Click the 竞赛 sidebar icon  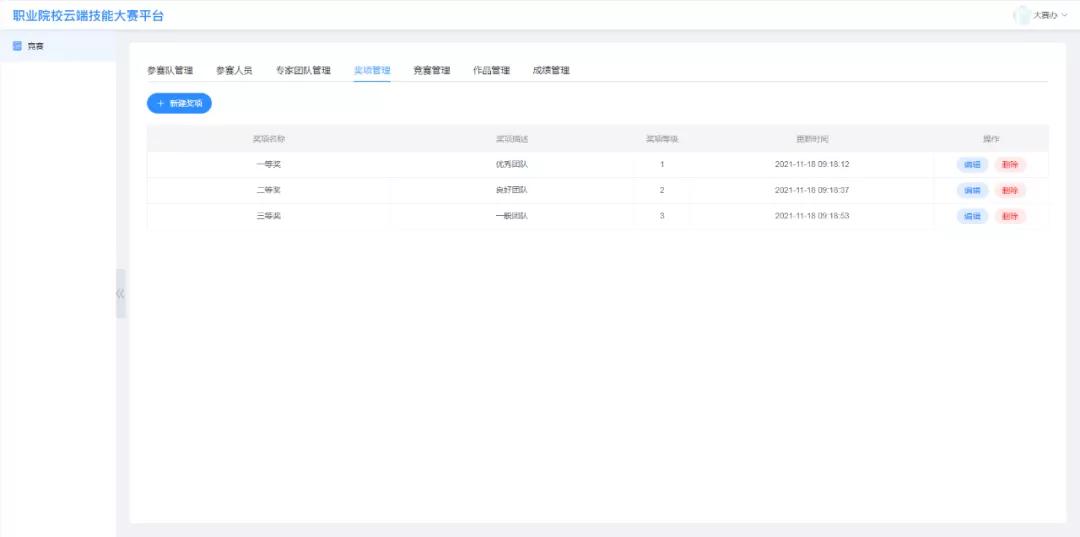[x=17, y=46]
